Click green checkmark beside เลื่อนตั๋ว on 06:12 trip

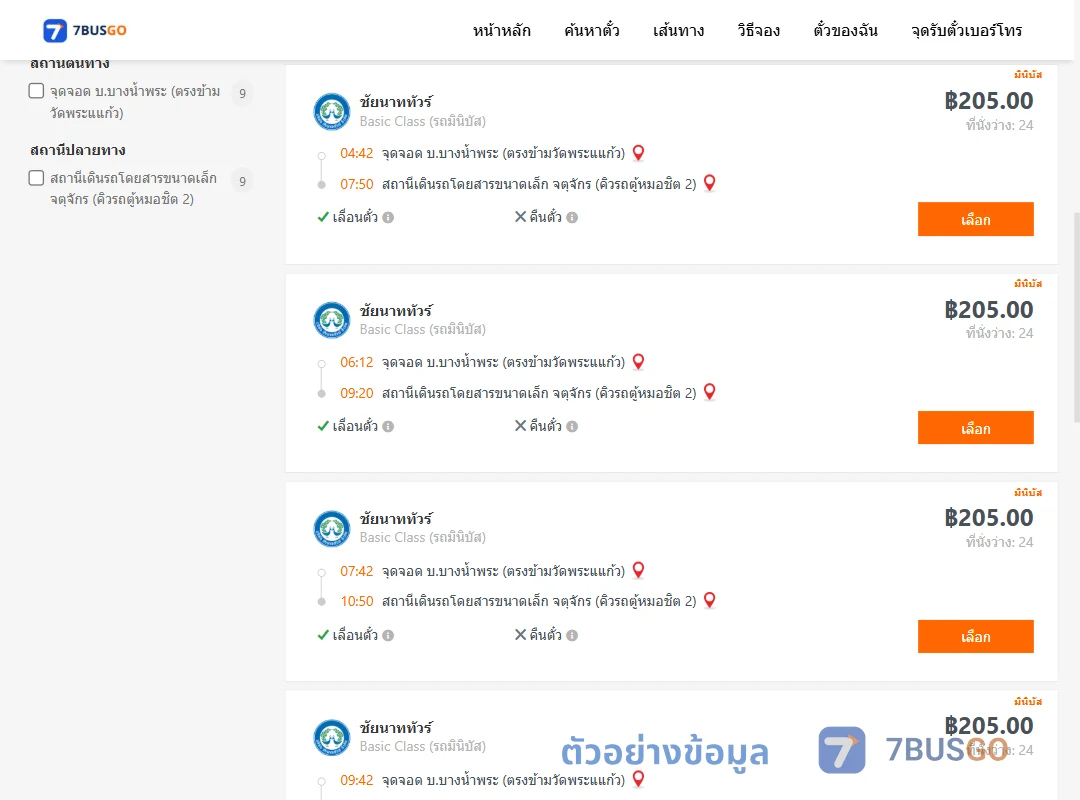[x=322, y=426]
